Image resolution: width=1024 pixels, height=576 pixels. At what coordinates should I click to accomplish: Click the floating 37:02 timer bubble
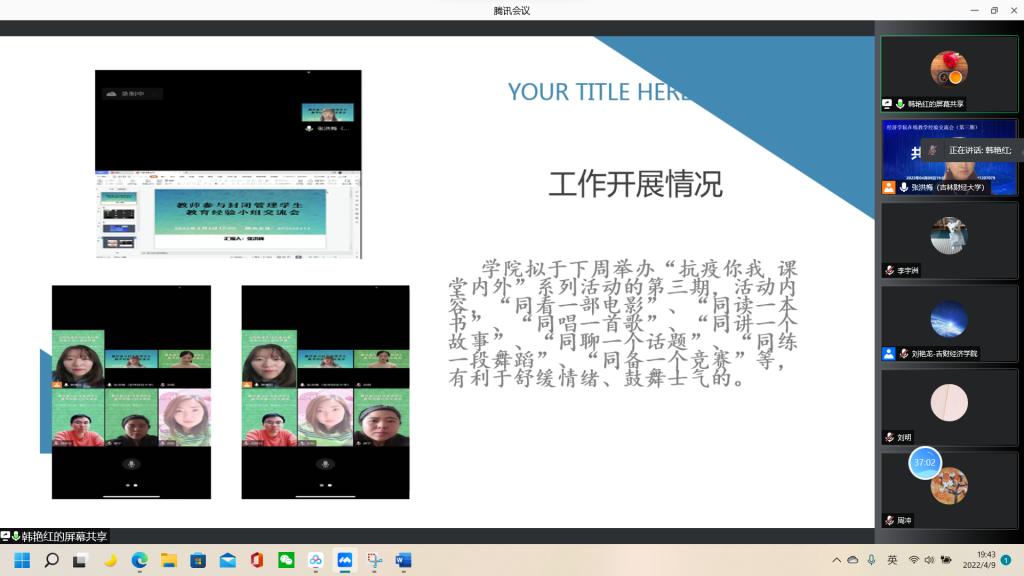click(x=924, y=462)
